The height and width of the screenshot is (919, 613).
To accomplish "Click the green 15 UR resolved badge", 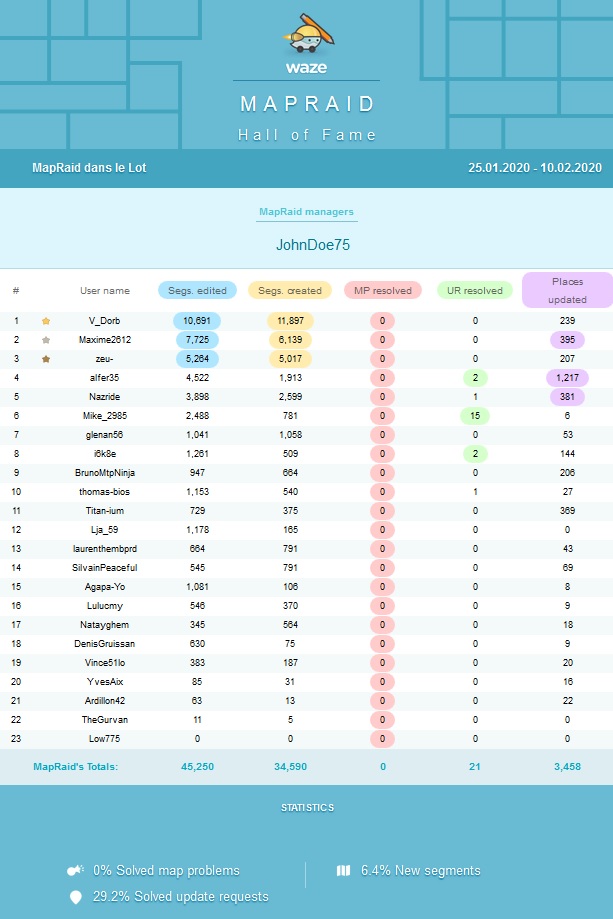I will (x=475, y=415).
